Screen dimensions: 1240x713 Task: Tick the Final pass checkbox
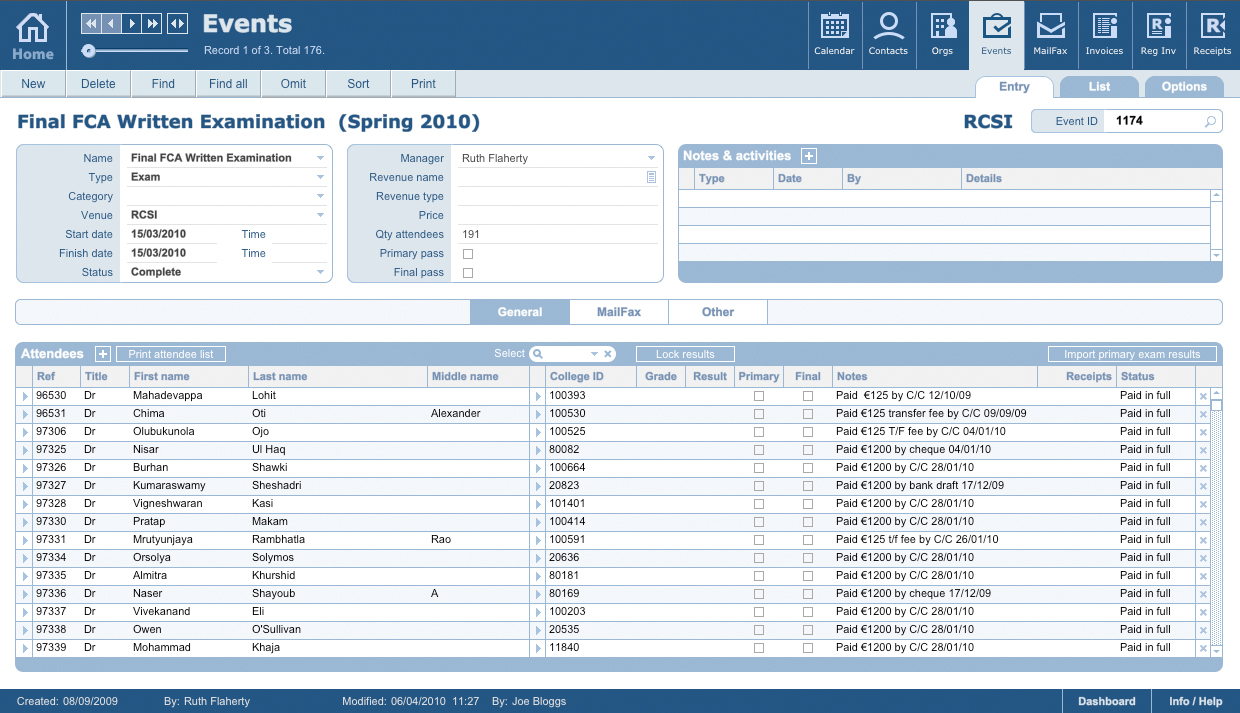(468, 273)
